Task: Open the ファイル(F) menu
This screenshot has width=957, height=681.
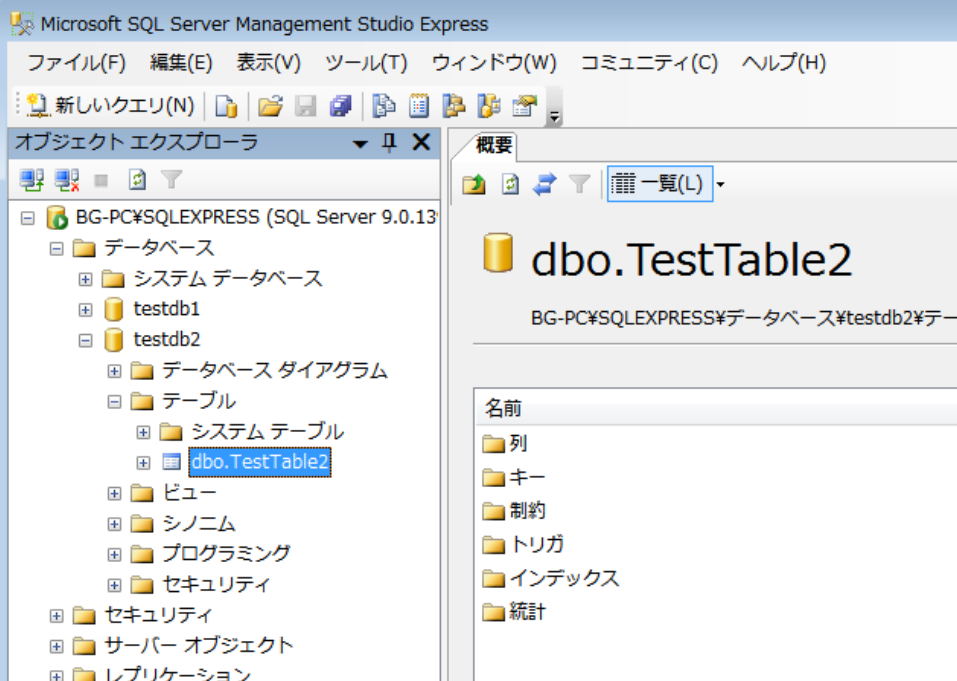Action: 76,62
